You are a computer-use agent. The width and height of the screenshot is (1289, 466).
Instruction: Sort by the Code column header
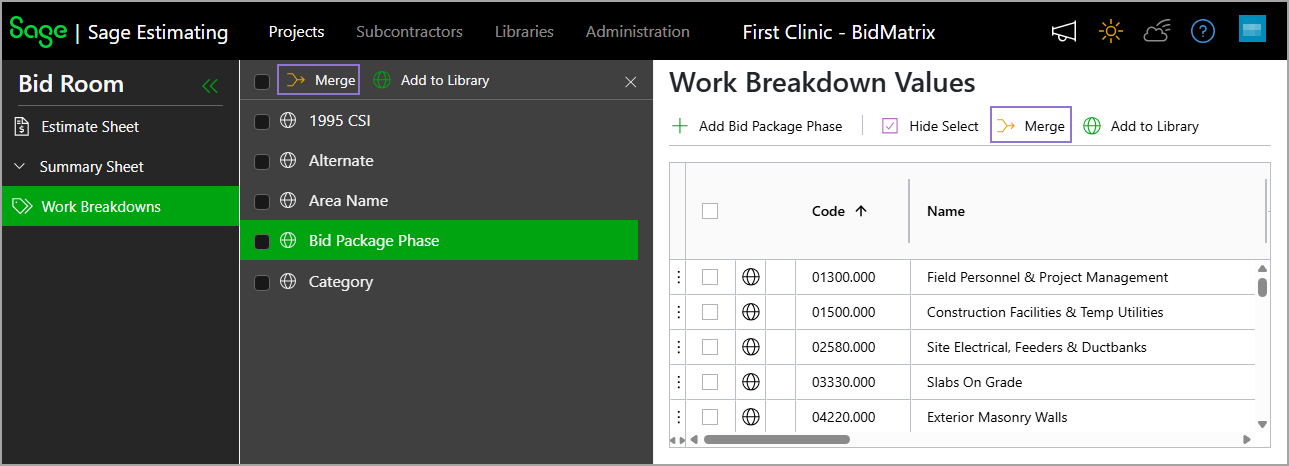(839, 211)
